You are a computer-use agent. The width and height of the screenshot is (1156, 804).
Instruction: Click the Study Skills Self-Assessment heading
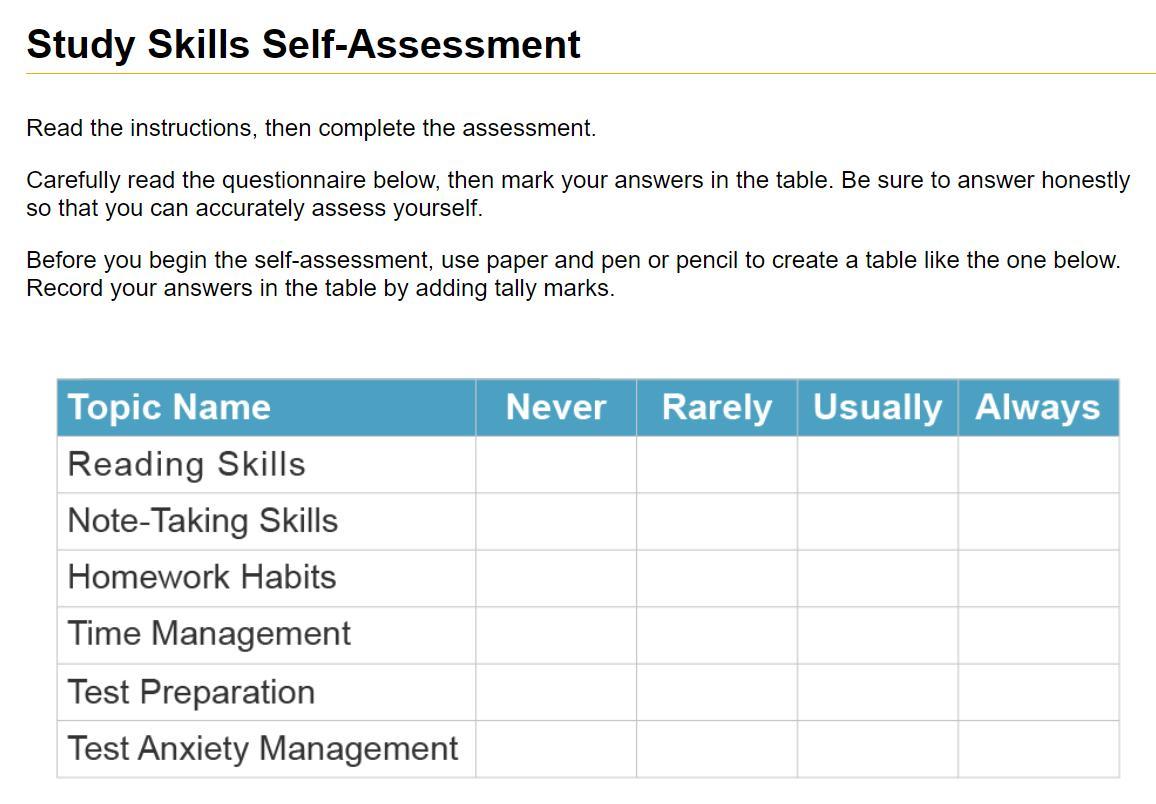tap(303, 45)
